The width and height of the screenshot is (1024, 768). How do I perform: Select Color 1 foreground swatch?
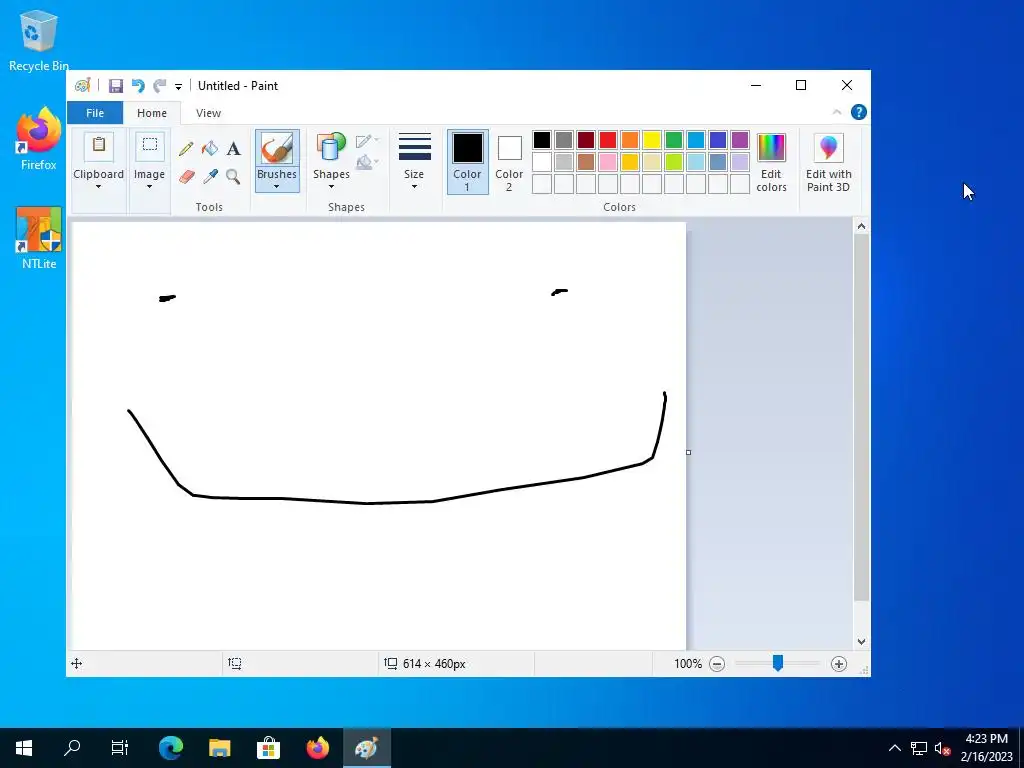(468, 162)
